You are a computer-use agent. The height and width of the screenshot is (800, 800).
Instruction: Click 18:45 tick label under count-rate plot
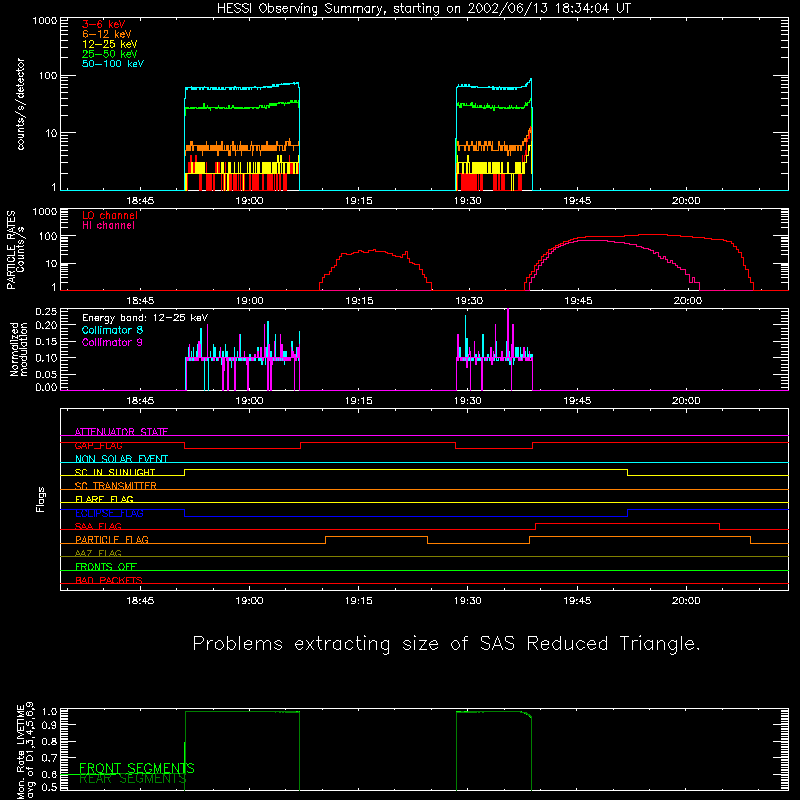[x=140, y=201]
